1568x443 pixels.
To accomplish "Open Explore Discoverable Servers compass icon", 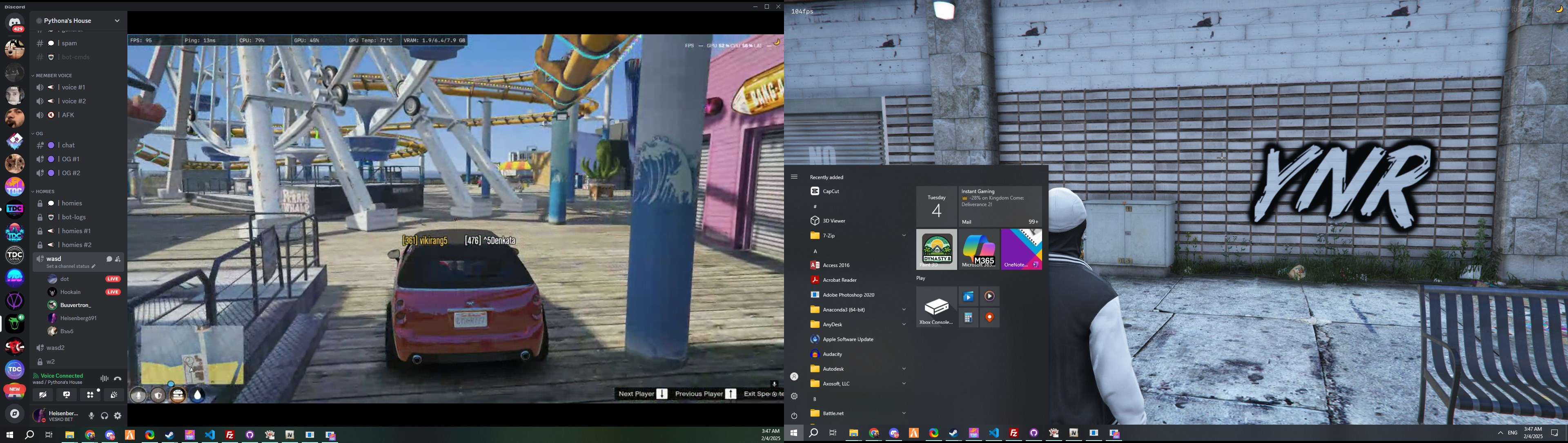I will click(x=15, y=414).
